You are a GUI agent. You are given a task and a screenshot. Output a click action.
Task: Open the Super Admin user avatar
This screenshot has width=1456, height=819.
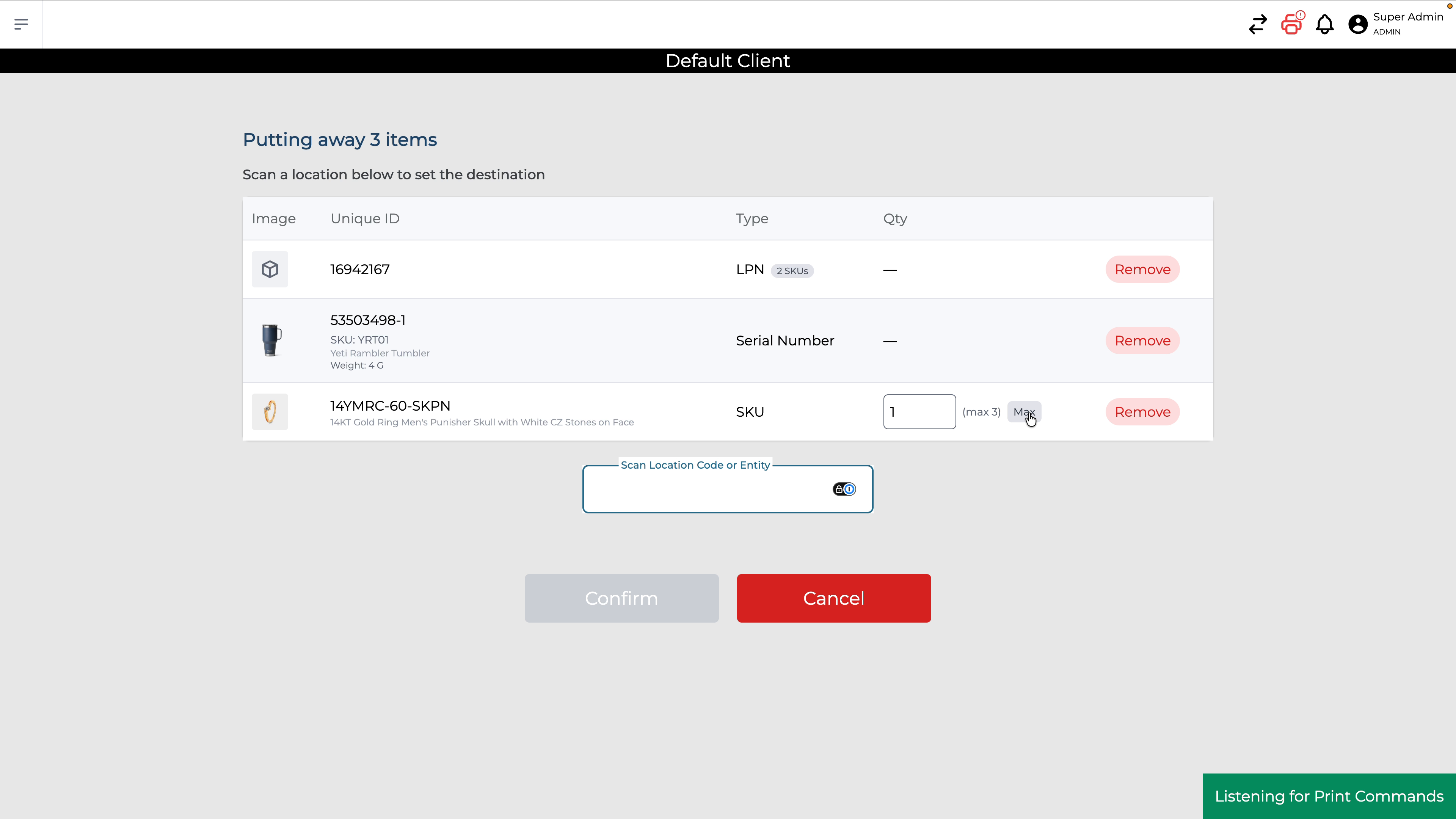pyautogui.click(x=1358, y=24)
